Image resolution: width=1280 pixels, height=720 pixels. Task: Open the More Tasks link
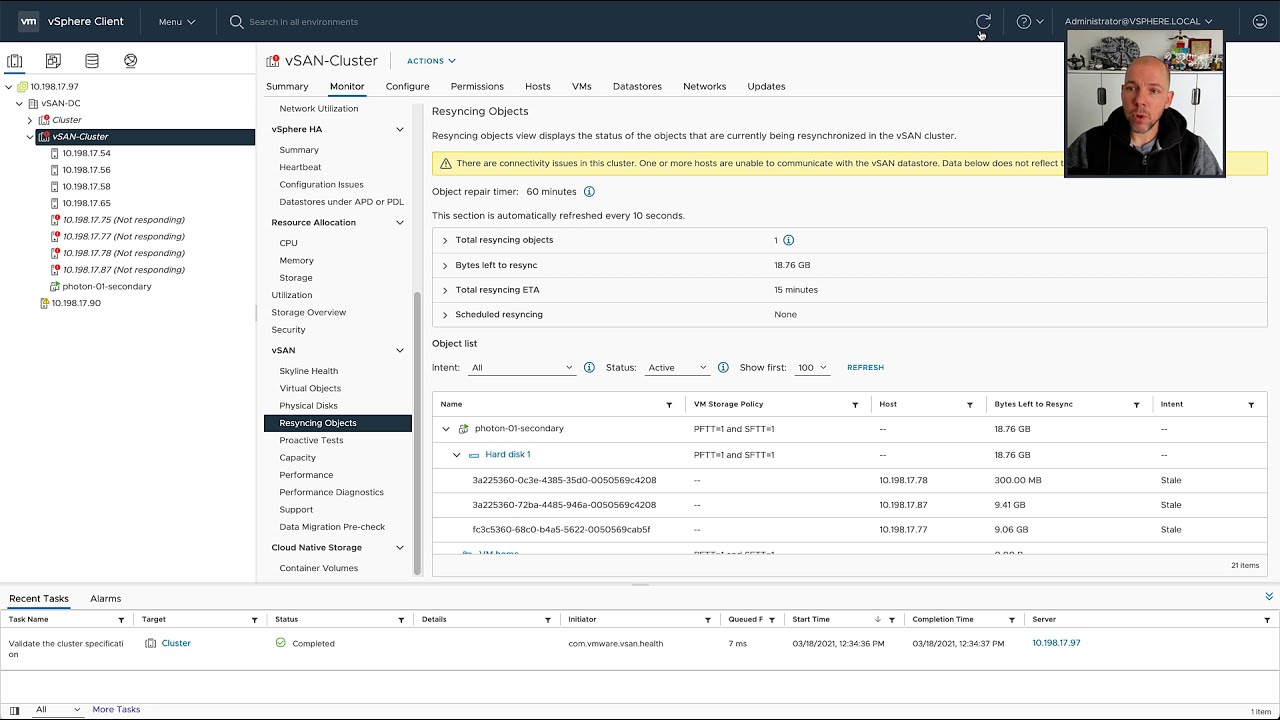point(116,709)
